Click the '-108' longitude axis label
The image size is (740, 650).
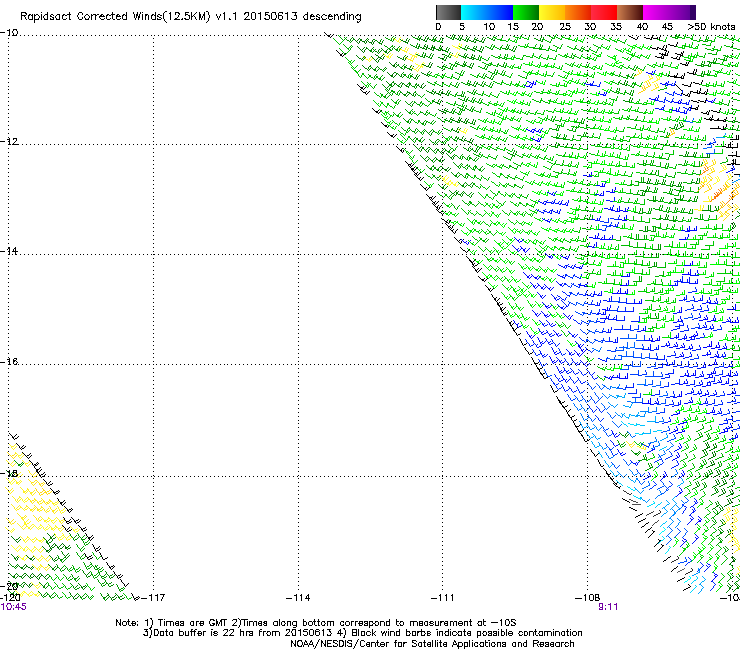[x=588, y=598]
